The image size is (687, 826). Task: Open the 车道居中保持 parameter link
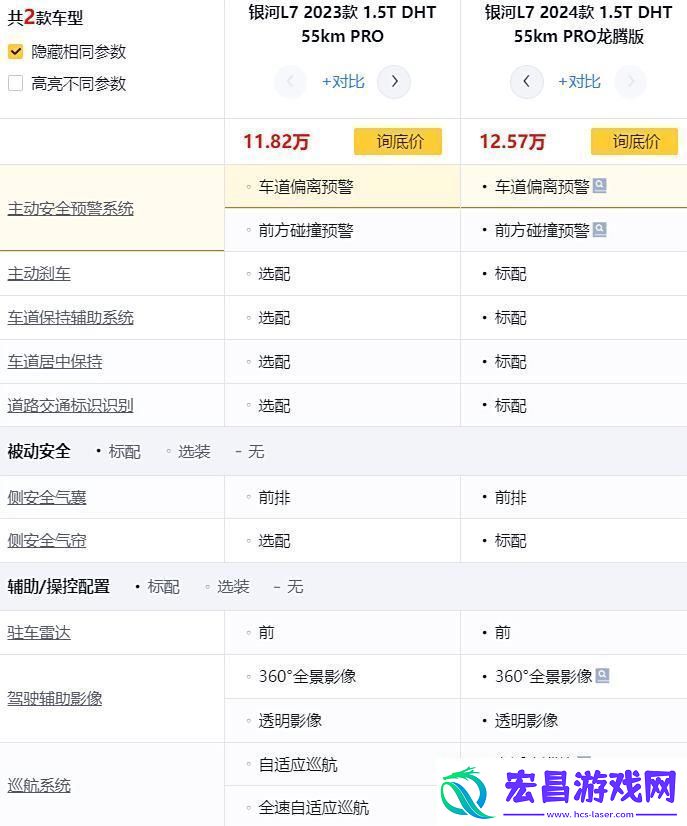coord(55,362)
